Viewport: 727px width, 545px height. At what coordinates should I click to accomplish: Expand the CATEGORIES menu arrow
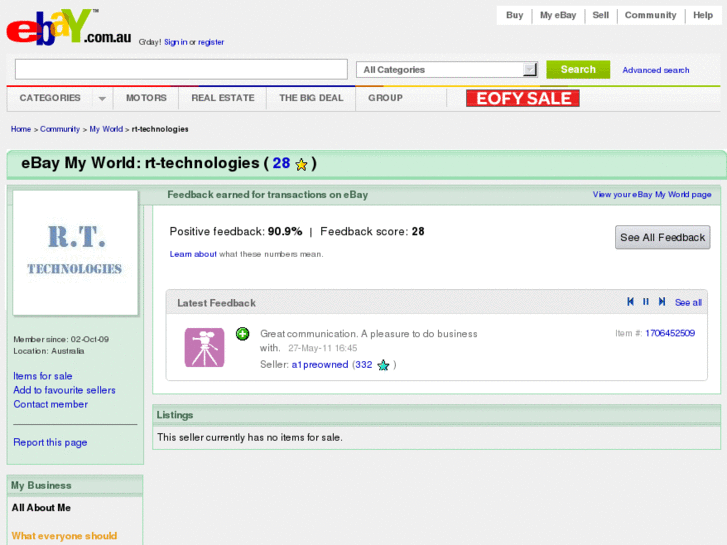tap(102, 98)
